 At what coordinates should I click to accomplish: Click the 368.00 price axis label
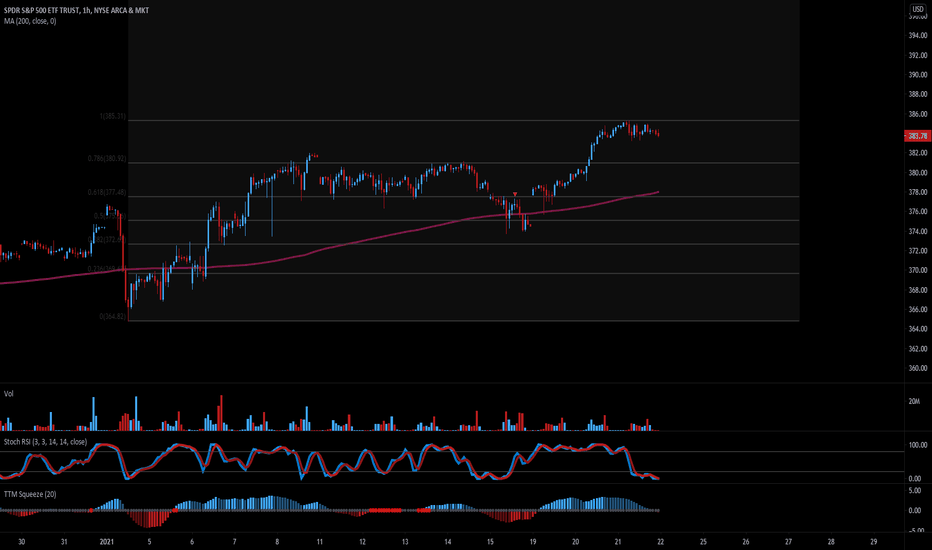[x=917, y=290]
